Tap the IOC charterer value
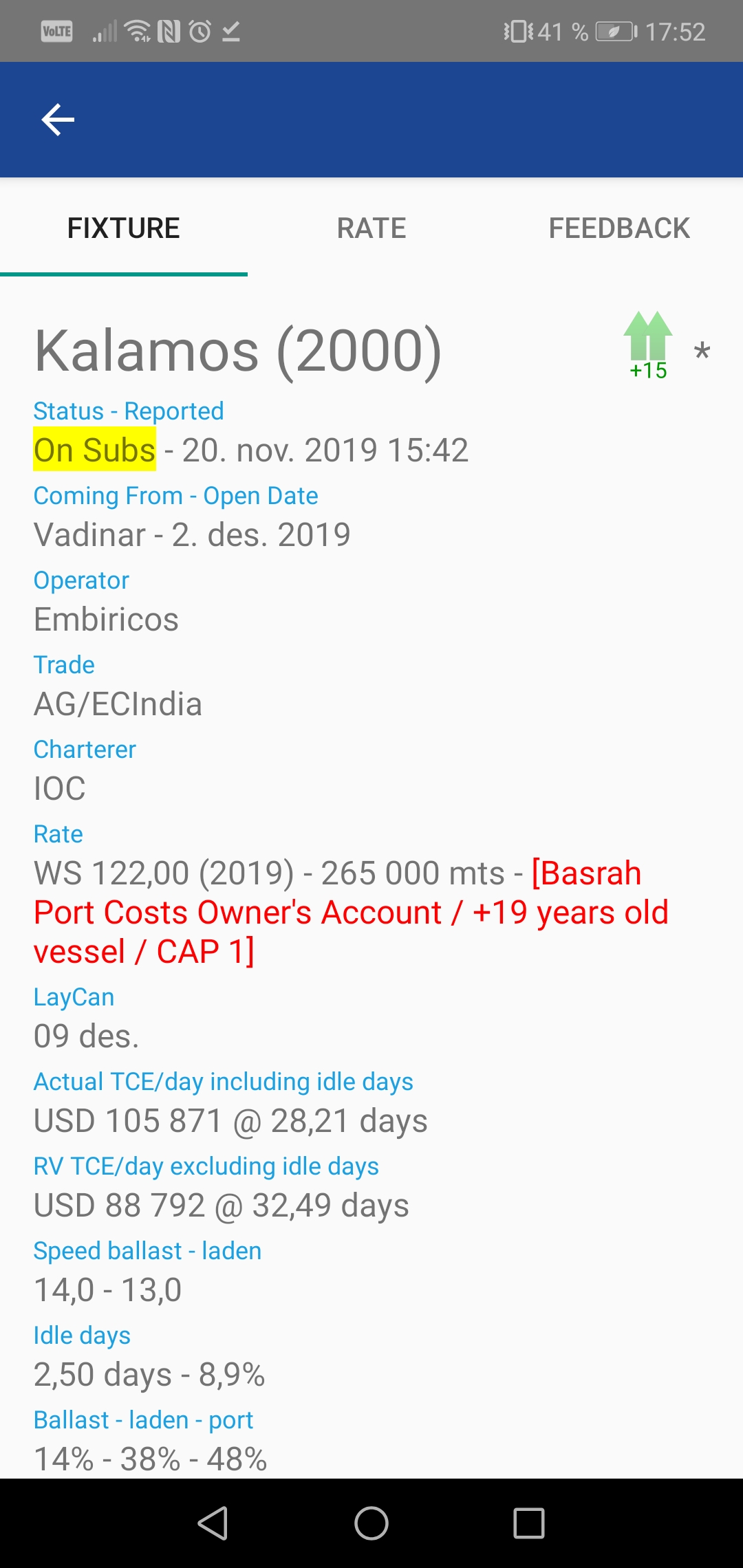Viewport: 743px width, 1568px height. (x=60, y=788)
